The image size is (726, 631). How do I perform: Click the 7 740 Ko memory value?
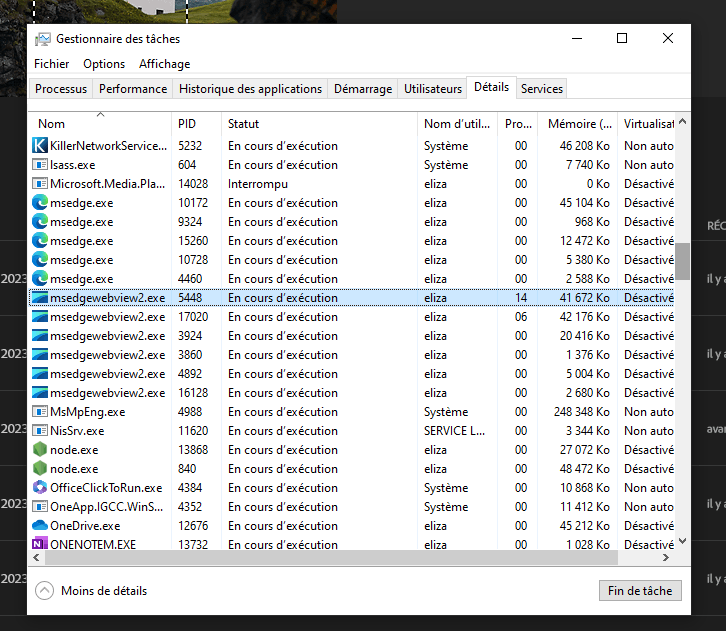(x=588, y=165)
